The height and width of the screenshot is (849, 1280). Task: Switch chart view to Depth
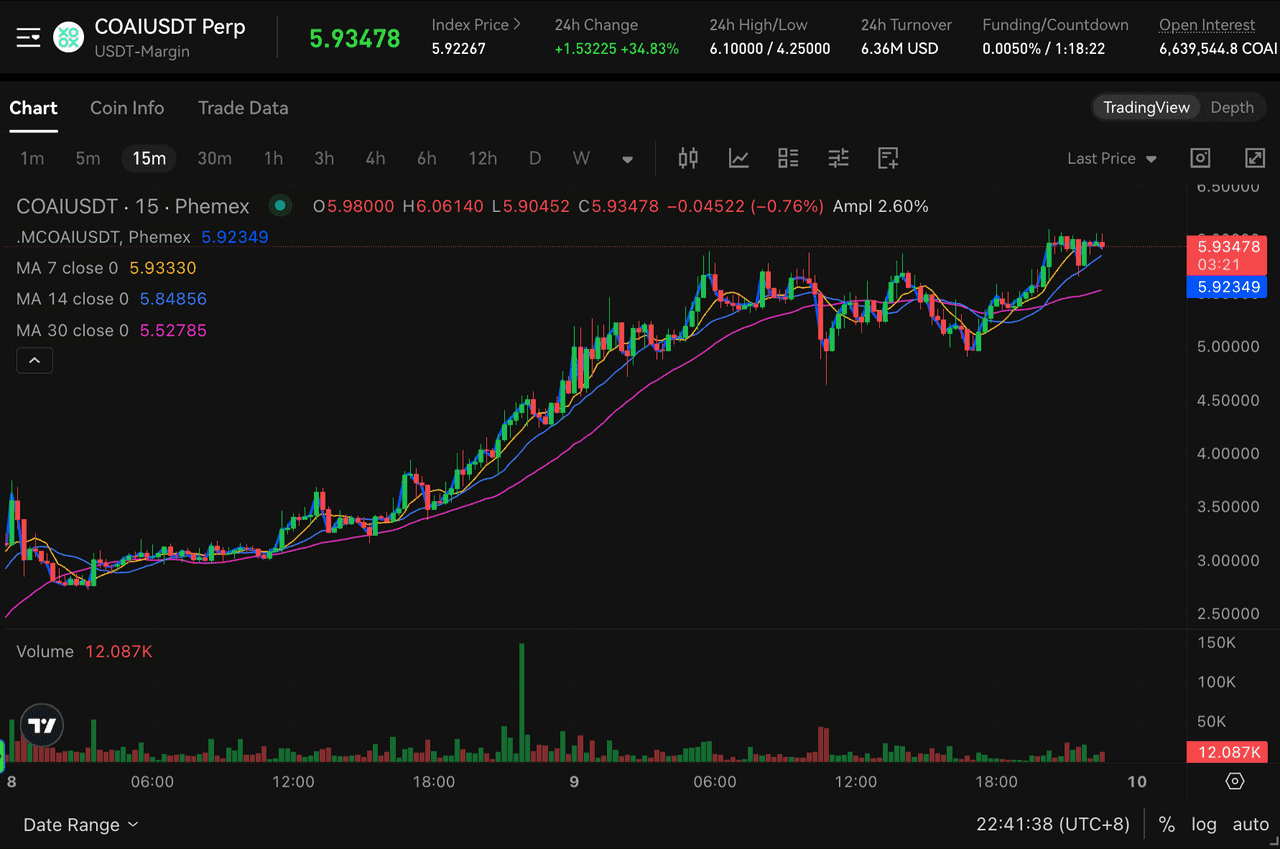[x=1232, y=107]
